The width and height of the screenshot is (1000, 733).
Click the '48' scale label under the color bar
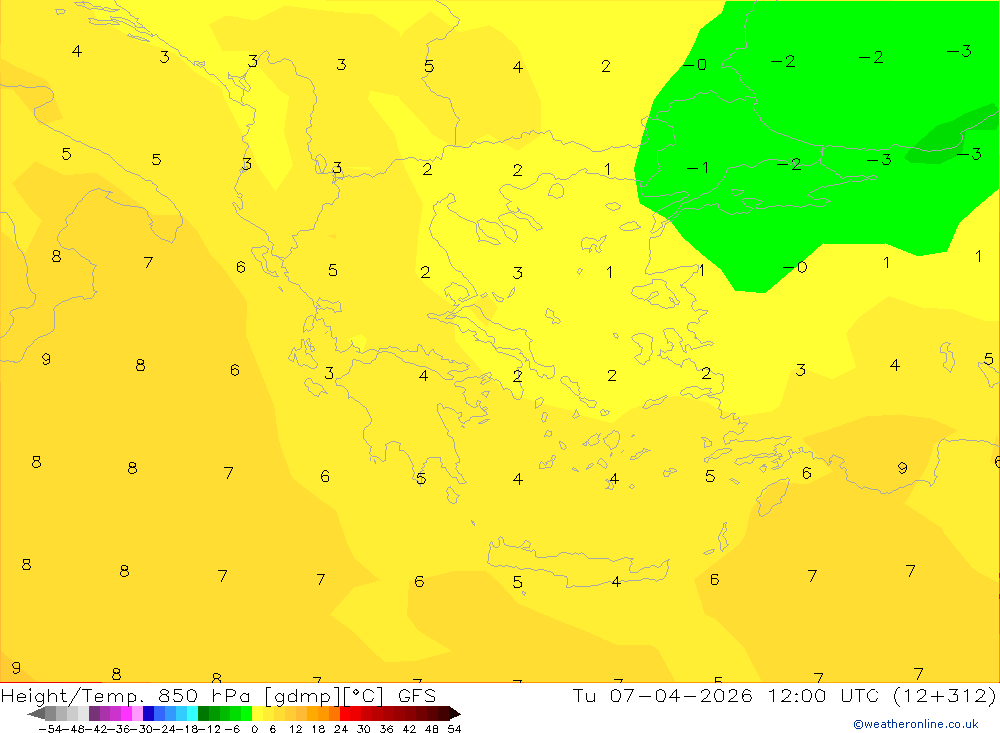(432, 729)
